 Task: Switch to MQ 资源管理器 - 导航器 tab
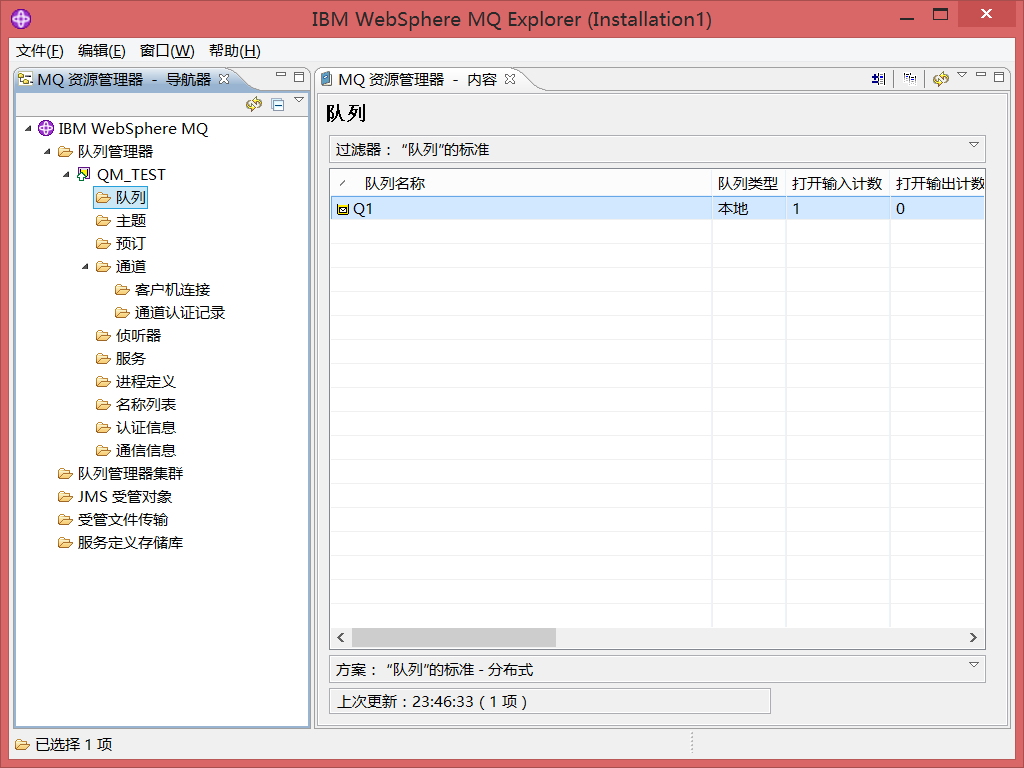pyautogui.click(x=124, y=80)
